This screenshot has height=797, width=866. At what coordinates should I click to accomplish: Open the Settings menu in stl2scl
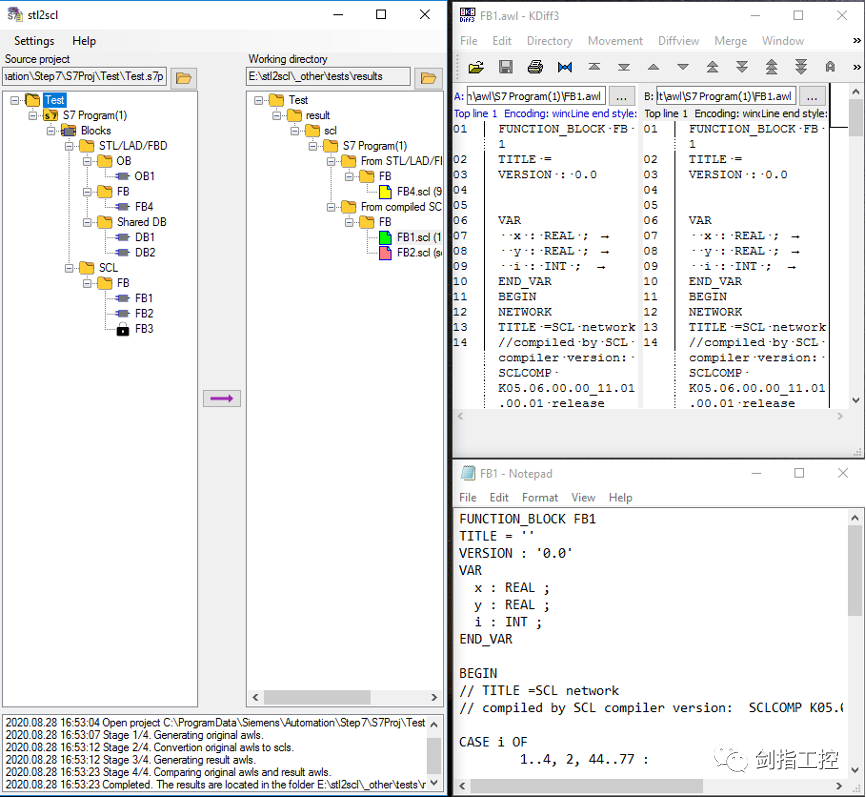[x=34, y=41]
